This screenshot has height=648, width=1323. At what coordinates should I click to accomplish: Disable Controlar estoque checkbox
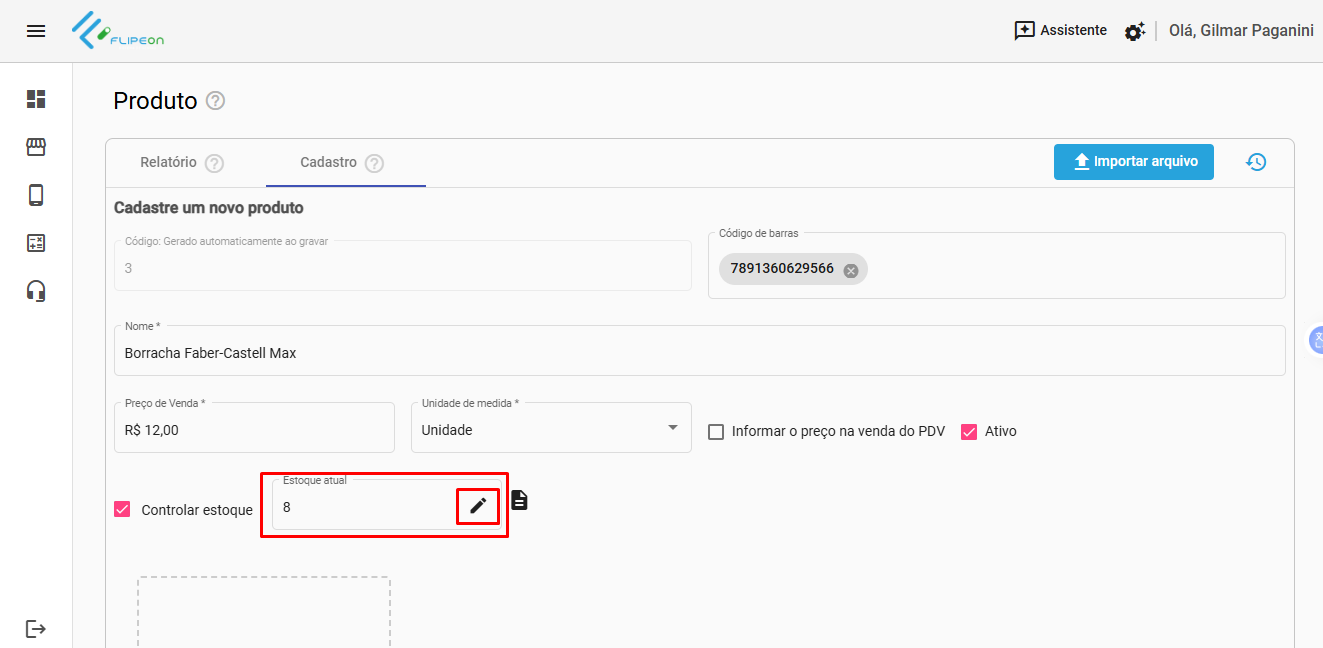pos(122,509)
